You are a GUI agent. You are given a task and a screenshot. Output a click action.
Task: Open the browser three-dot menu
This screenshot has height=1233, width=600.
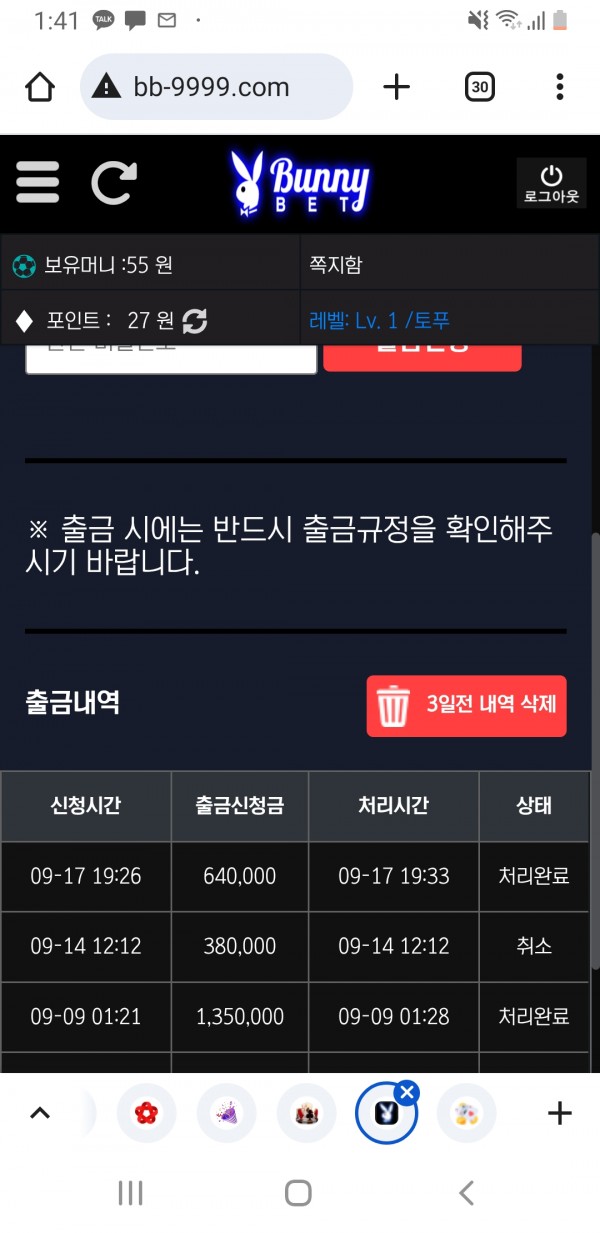pyautogui.click(x=560, y=87)
